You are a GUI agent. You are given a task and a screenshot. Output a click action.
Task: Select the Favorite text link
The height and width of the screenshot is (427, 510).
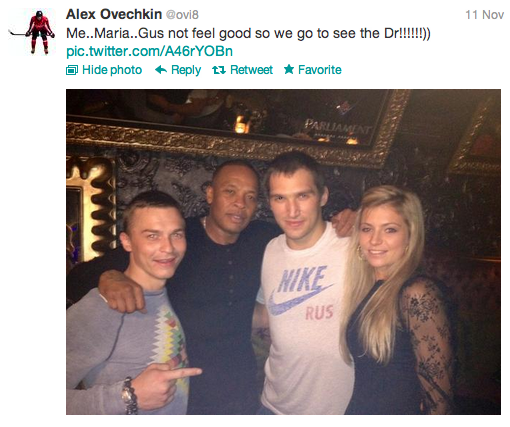click(320, 70)
